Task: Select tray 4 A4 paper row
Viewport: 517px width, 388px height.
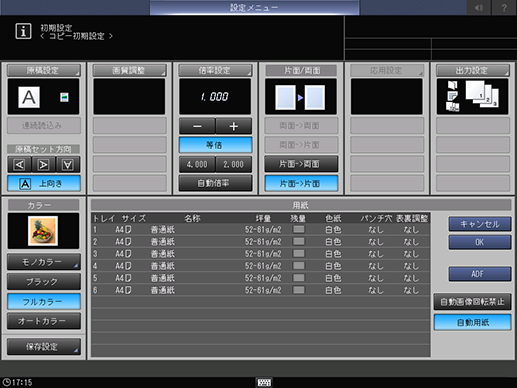Action: tap(261, 266)
